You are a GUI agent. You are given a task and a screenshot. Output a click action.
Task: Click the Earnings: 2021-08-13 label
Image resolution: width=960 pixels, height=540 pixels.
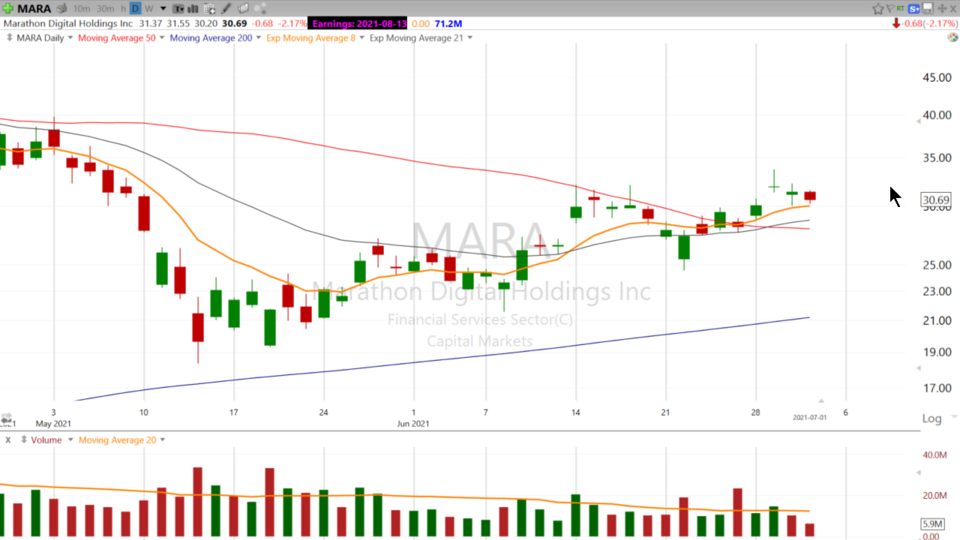359,23
